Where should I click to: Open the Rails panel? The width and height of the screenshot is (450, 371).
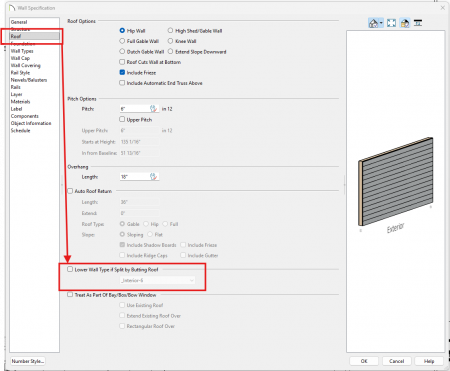[16, 87]
